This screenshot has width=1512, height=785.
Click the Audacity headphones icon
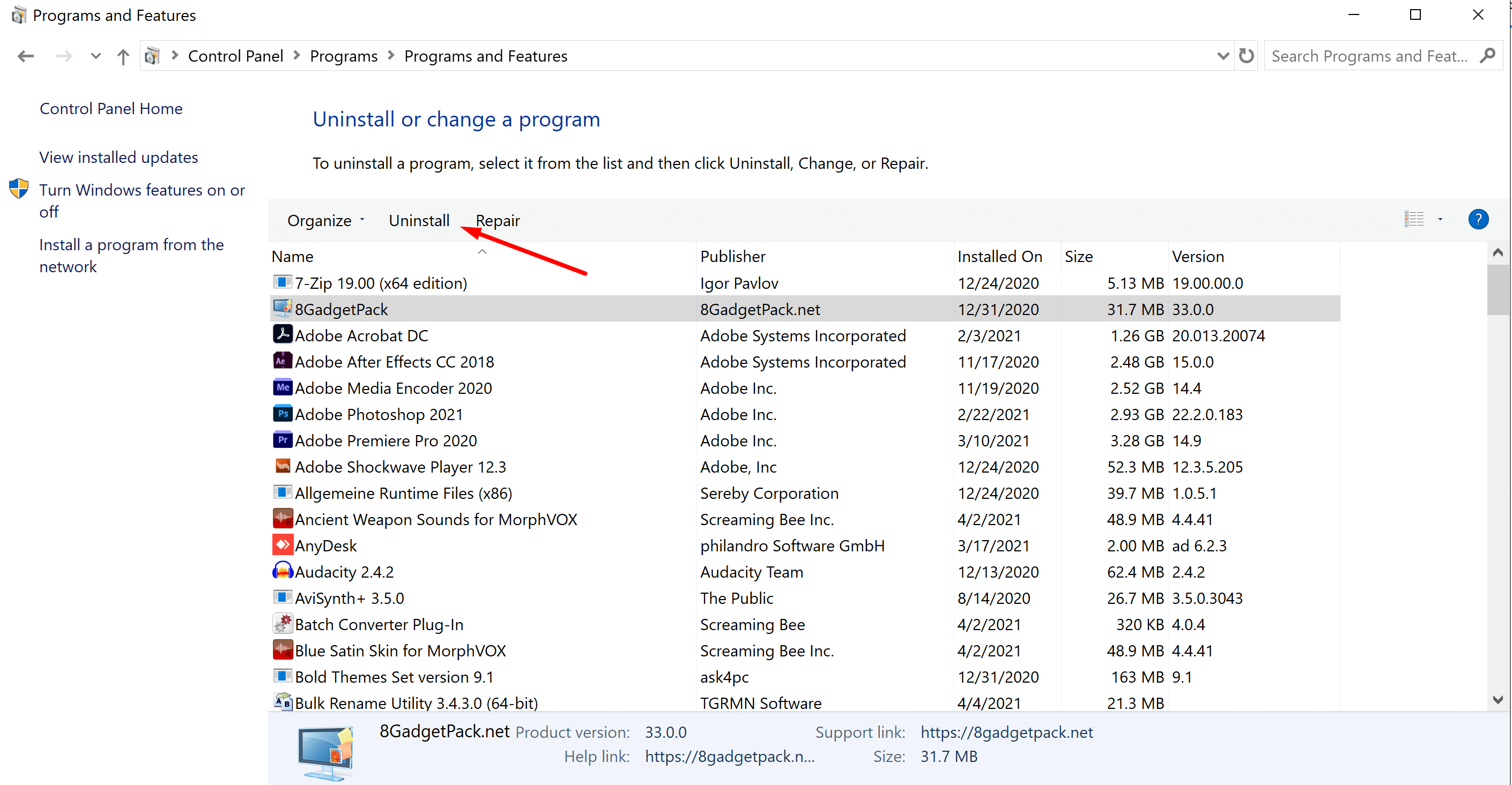pyautogui.click(x=283, y=571)
